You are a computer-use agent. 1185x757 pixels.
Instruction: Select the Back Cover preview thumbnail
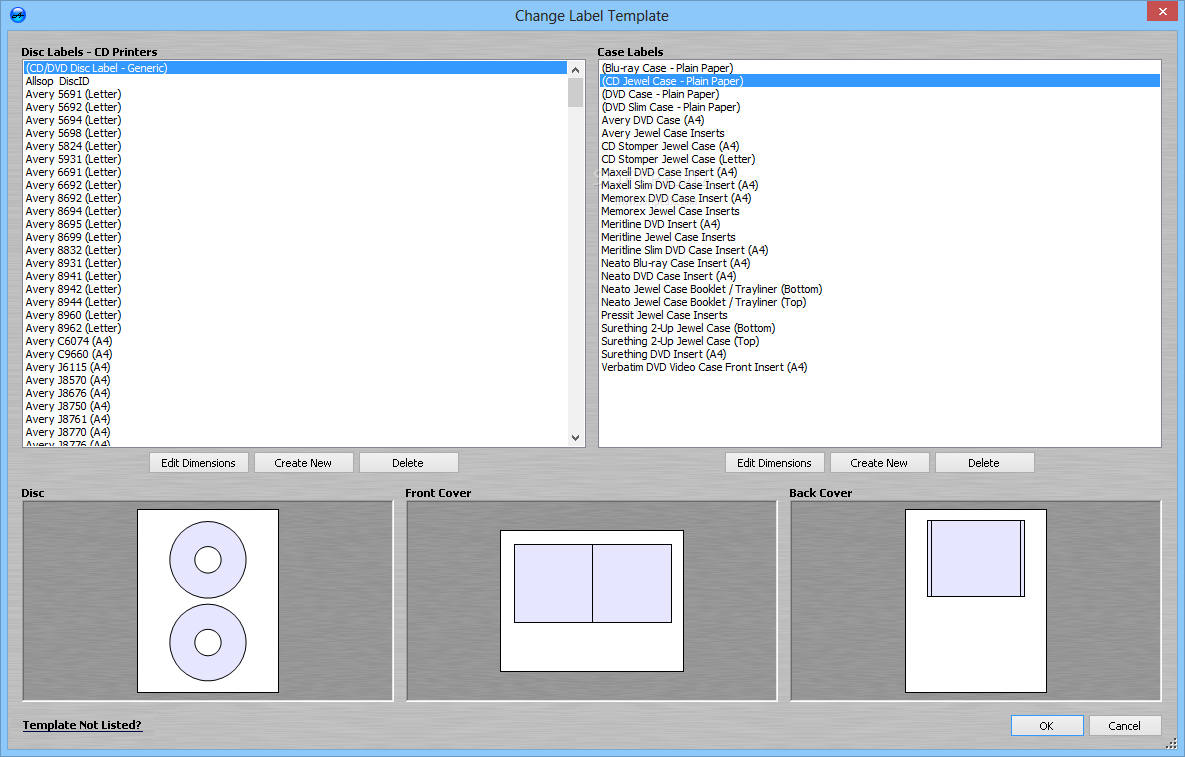tap(976, 601)
